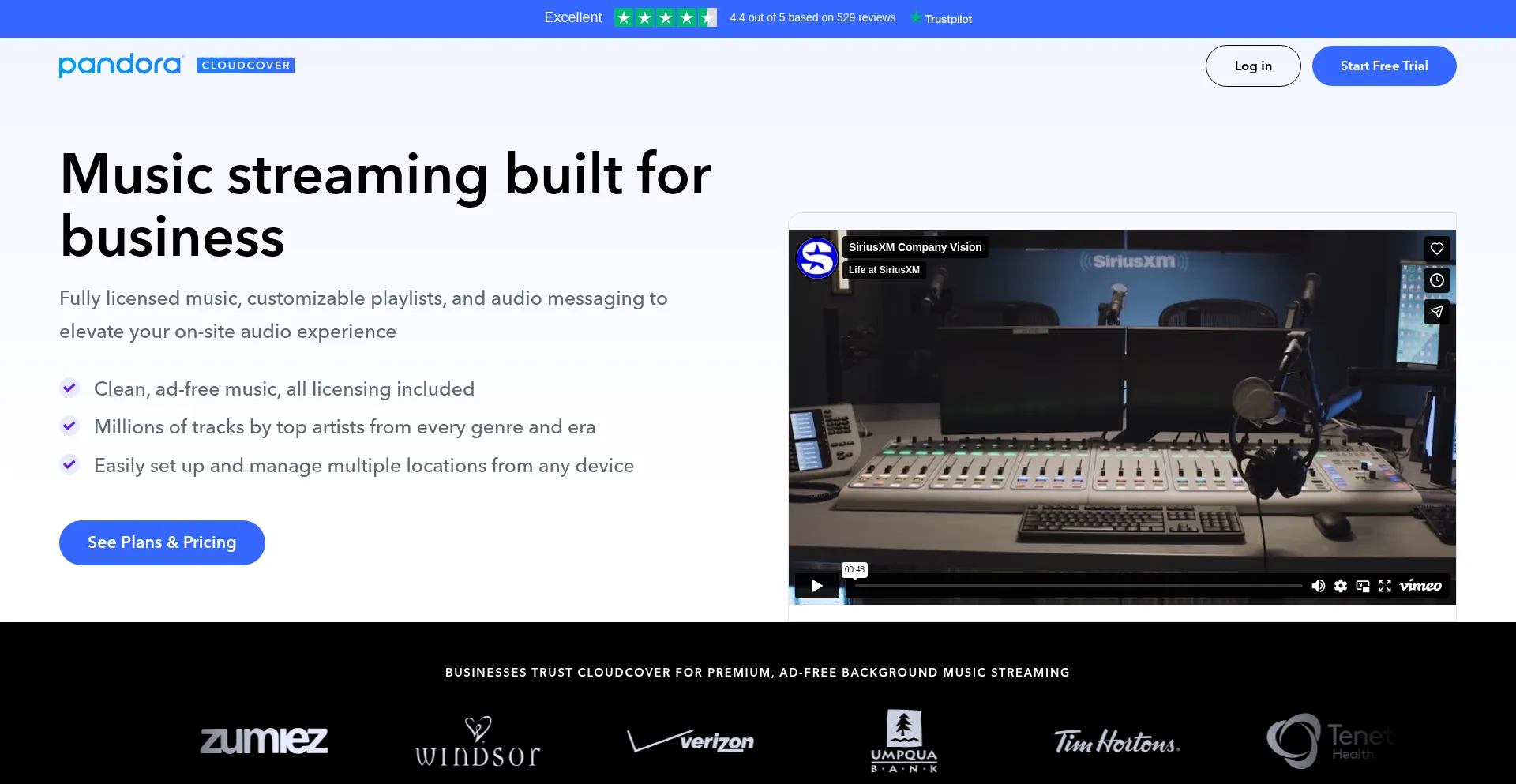Open video settings gear
1516x784 pixels.
point(1341,586)
